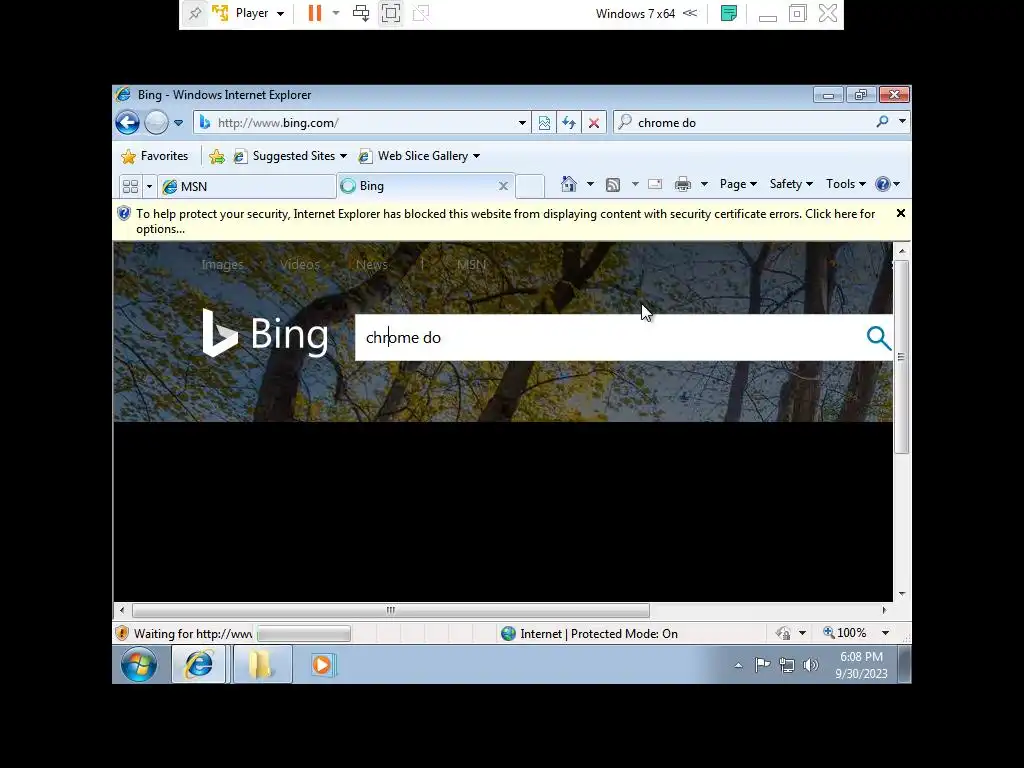The width and height of the screenshot is (1024, 768).
Task: Click the horizontal scrollbar left arrow
Action: pyautogui.click(x=122, y=610)
